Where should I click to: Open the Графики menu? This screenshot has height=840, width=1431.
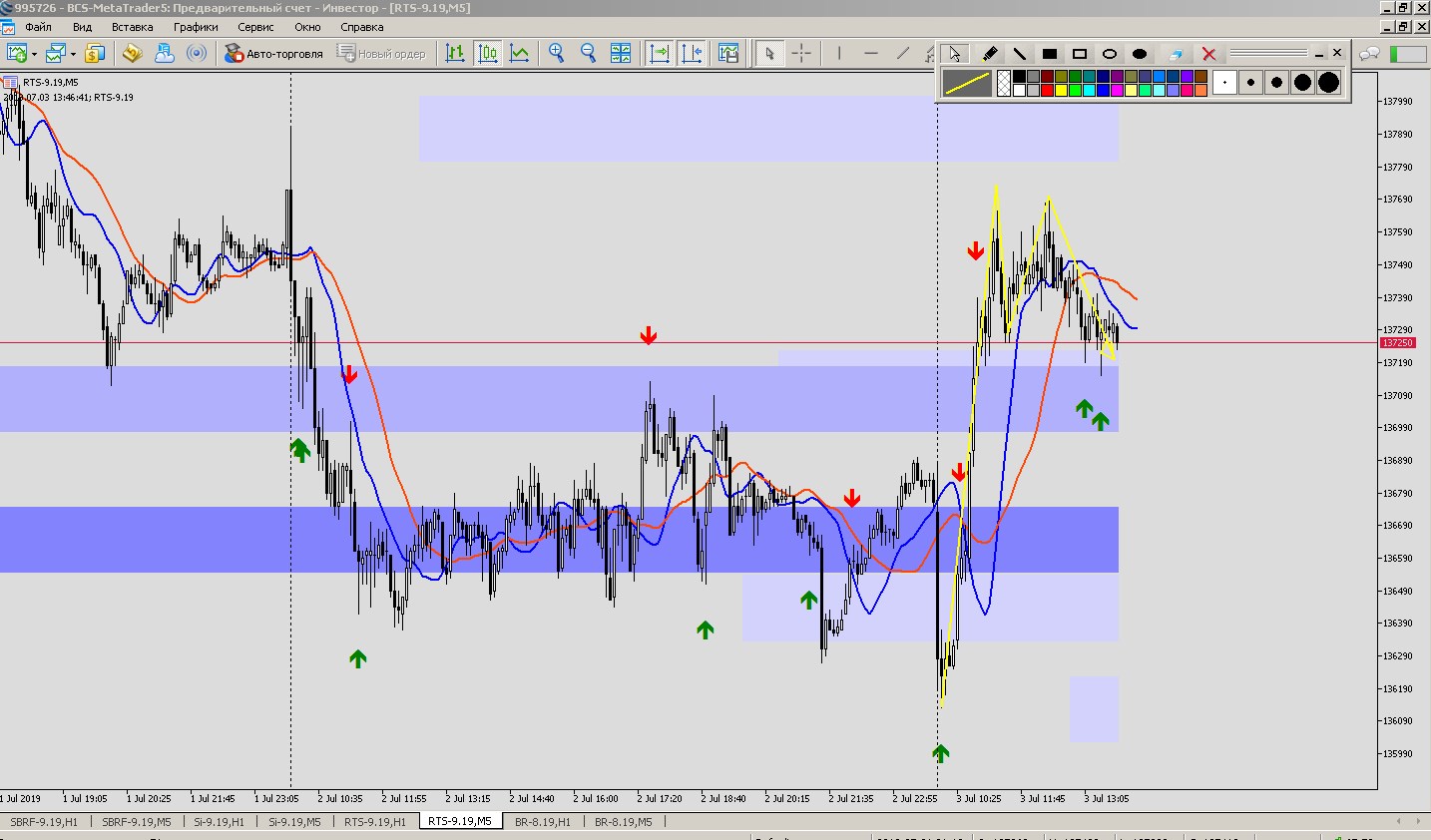(196, 27)
